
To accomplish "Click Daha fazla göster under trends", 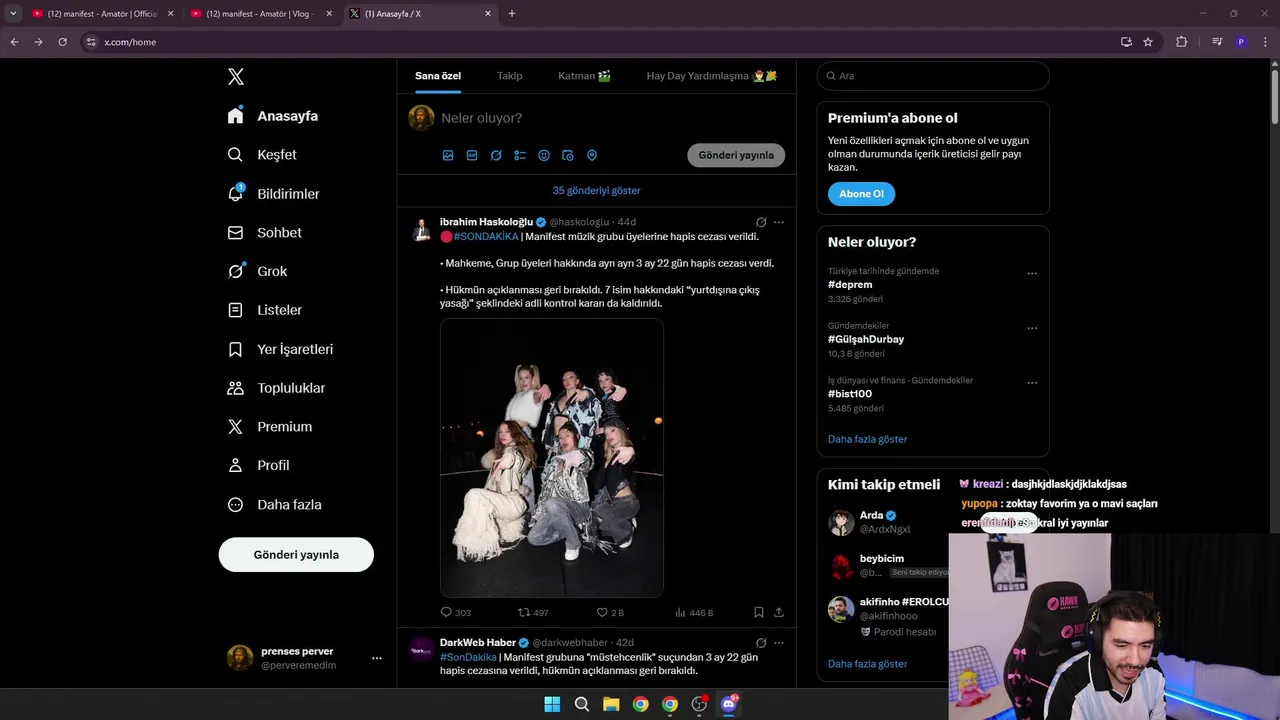I will coord(867,439).
